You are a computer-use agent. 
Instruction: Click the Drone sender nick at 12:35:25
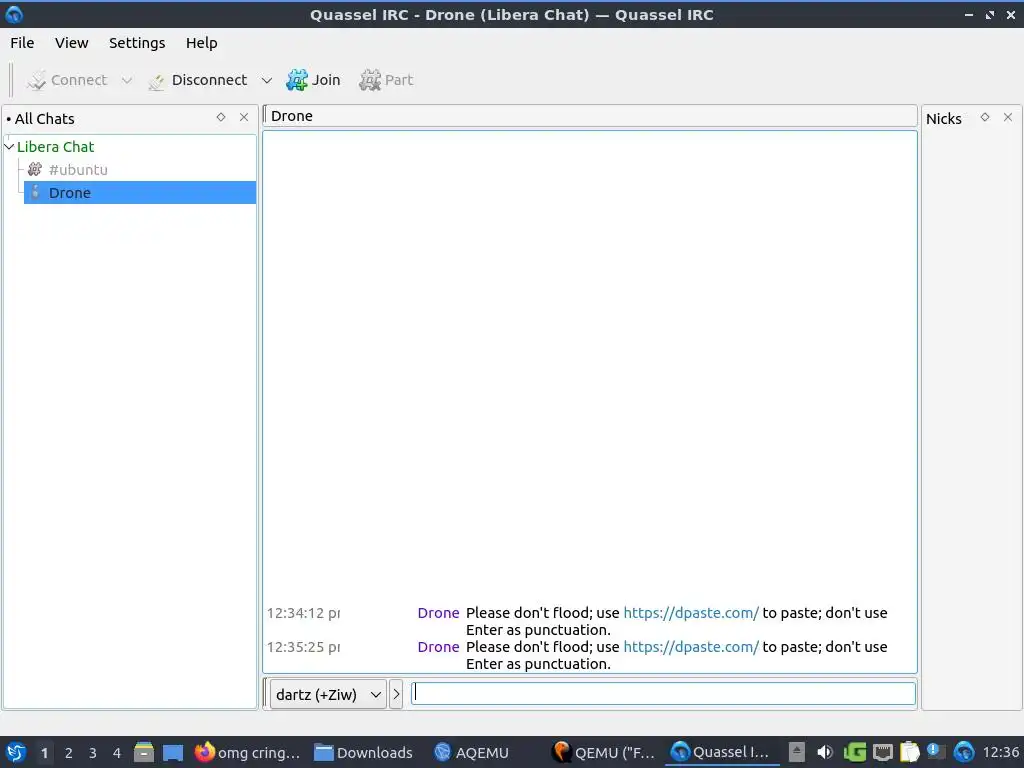438,647
